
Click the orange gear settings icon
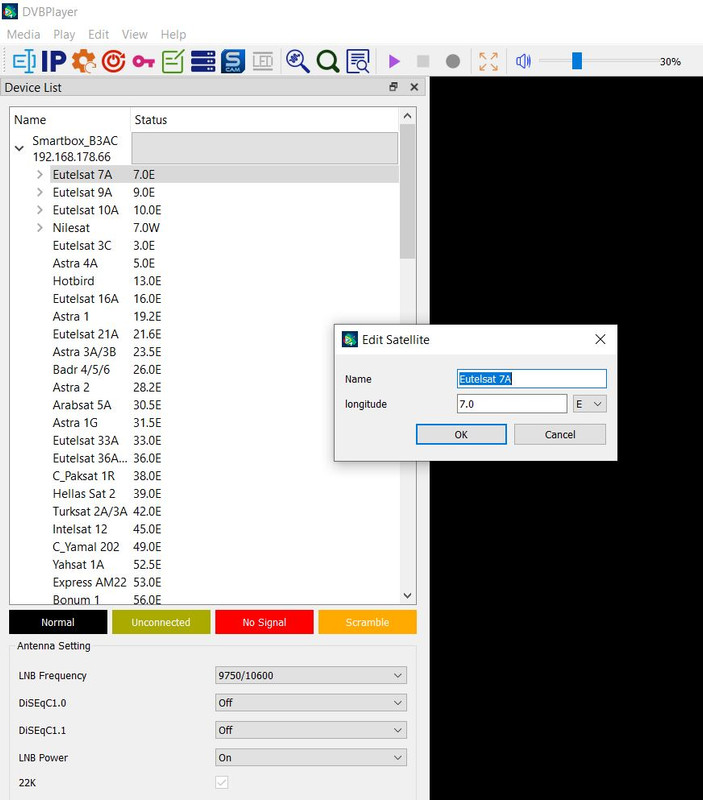point(84,61)
